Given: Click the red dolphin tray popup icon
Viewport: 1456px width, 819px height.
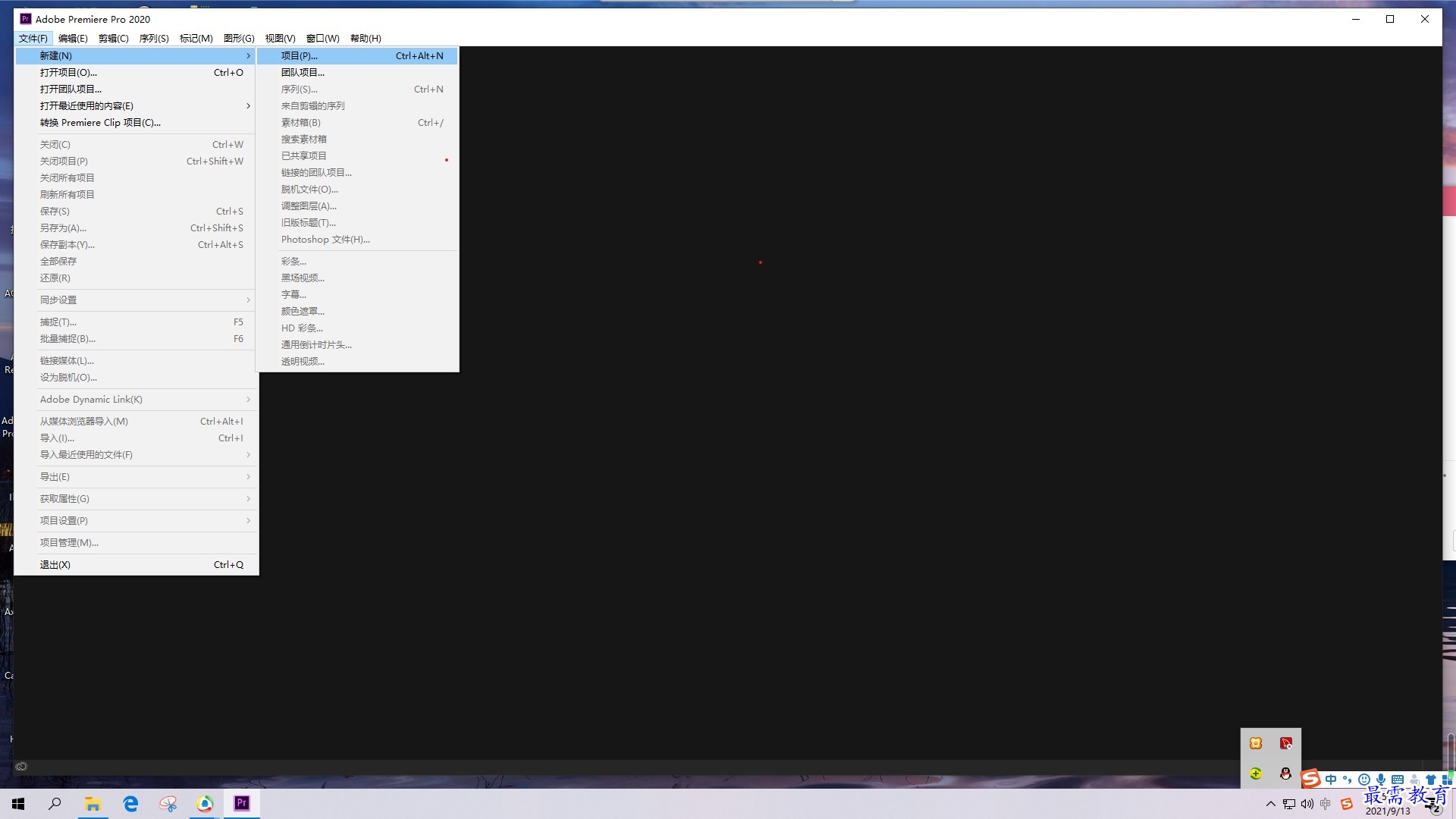Looking at the screenshot, I should click(1286, 744).
